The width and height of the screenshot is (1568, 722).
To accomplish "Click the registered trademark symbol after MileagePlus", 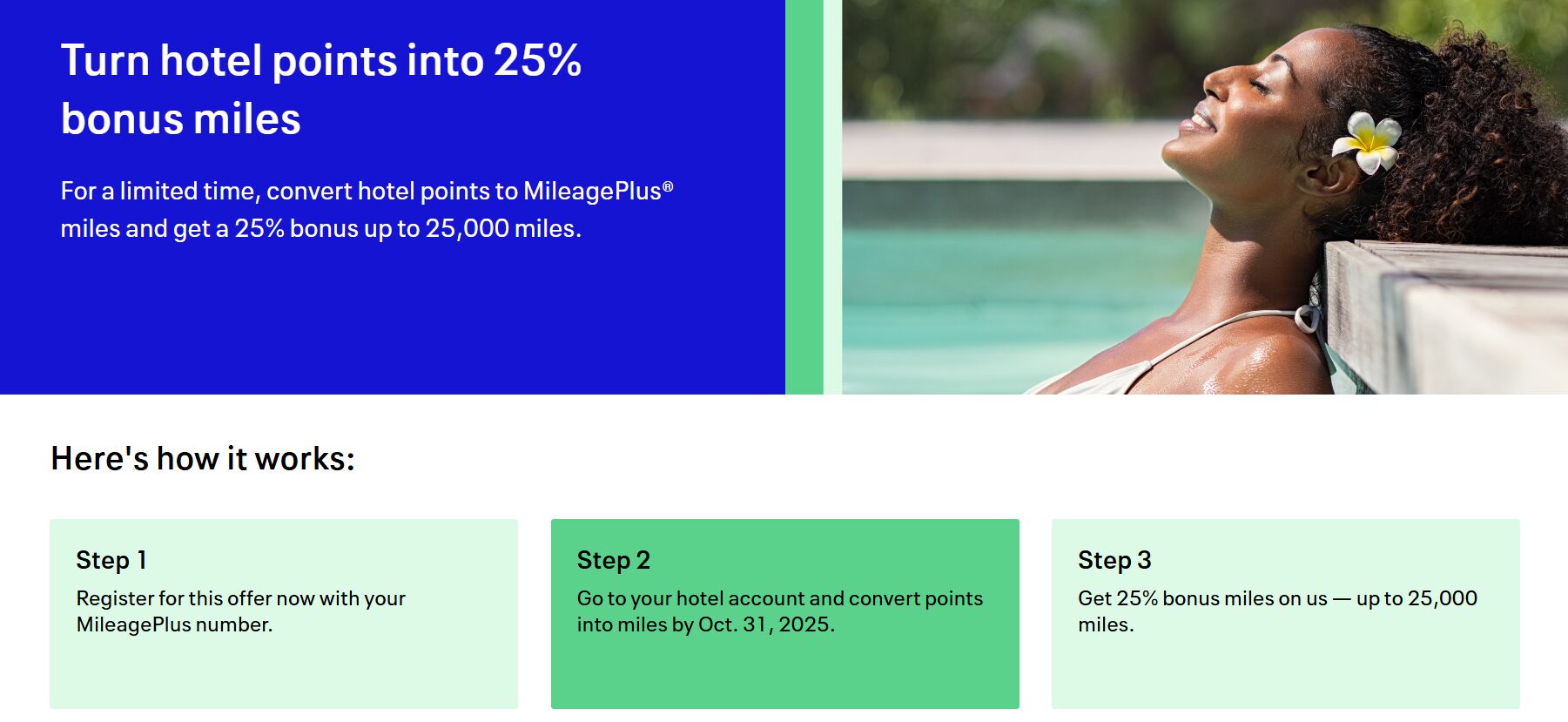I will coord(668,186).
